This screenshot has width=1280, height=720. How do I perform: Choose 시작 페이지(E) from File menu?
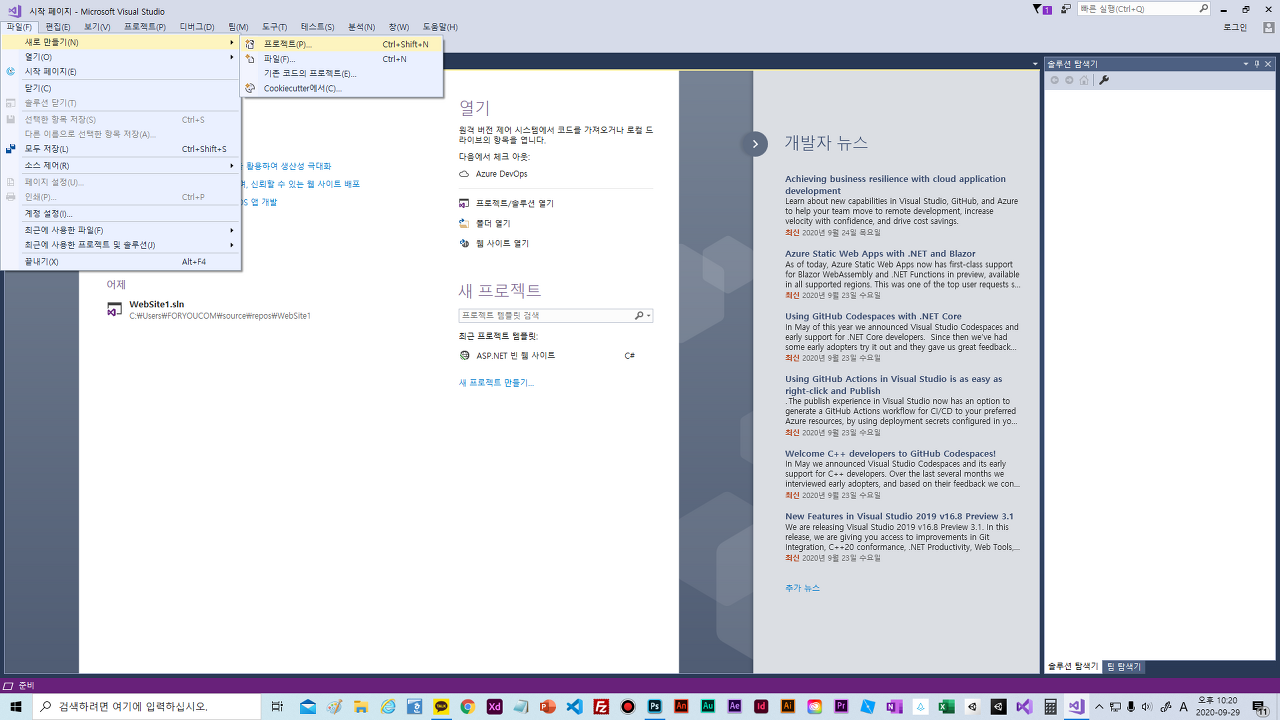pos(121,71)
